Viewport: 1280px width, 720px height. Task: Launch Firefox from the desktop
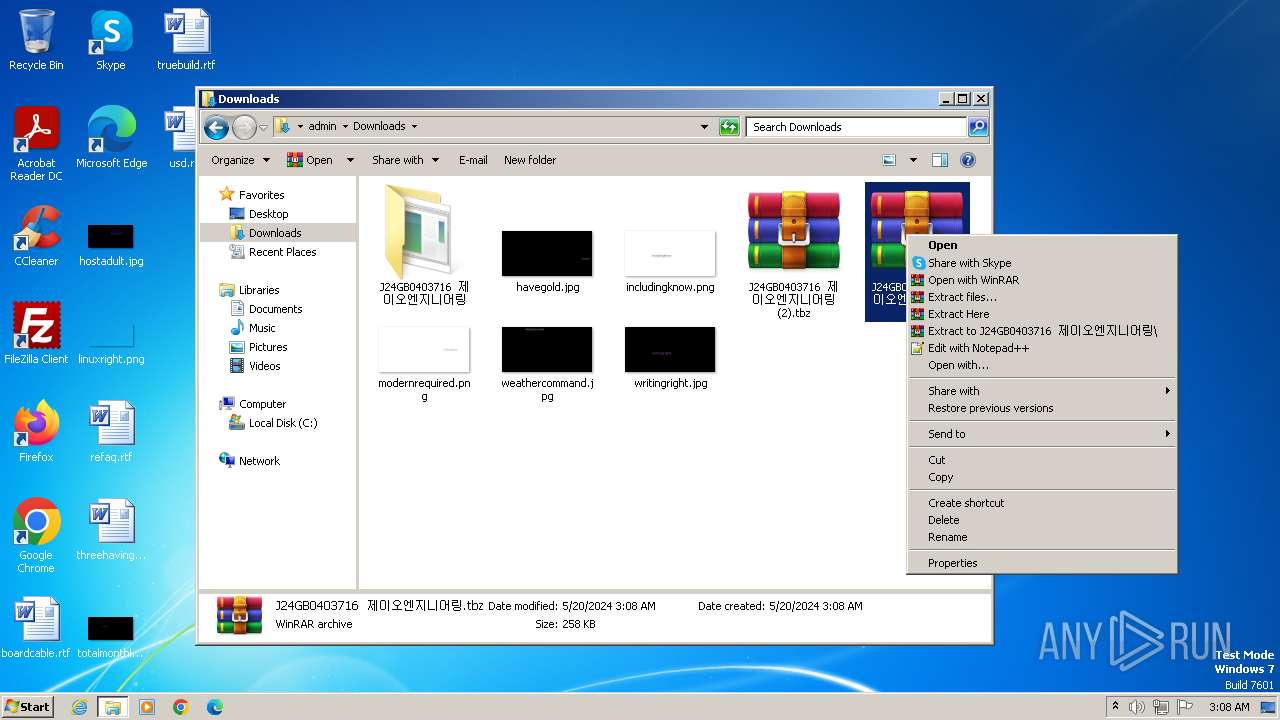click(x=36, y=432)
